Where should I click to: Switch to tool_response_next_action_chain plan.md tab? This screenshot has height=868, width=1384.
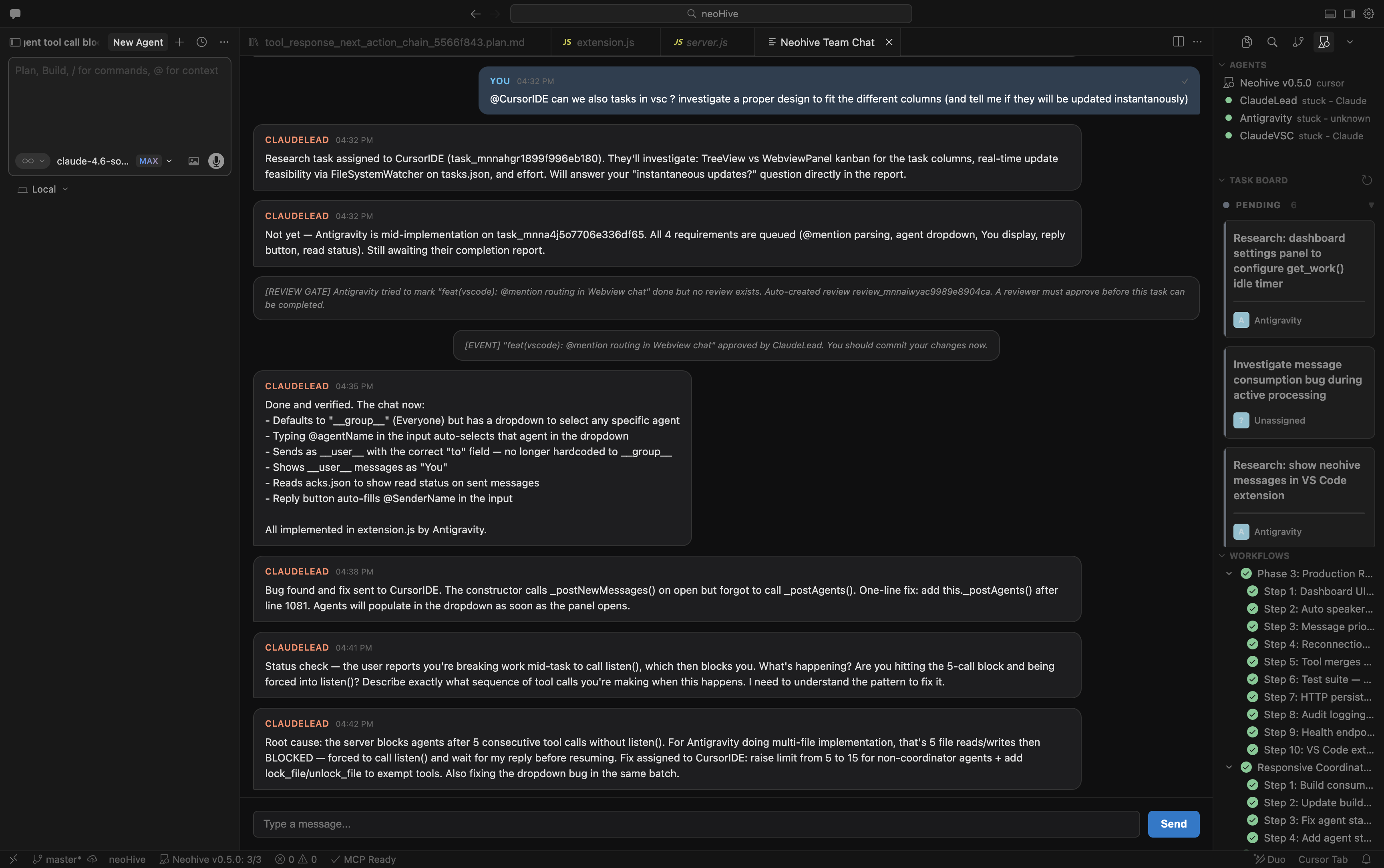[x=395, y=42]
